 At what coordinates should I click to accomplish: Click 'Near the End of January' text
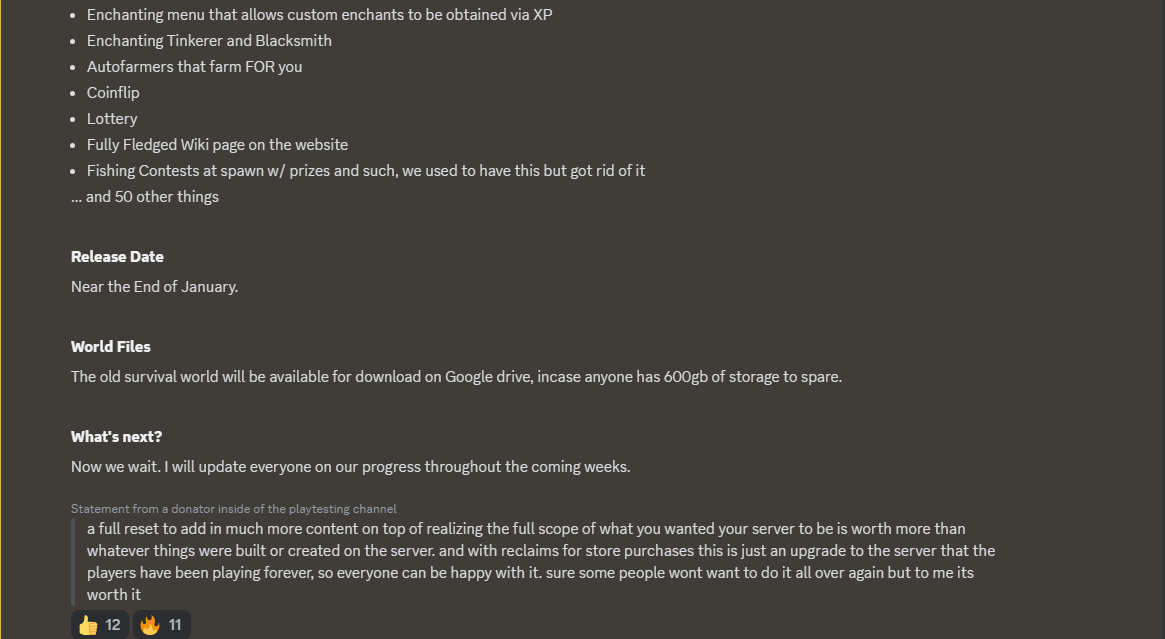pyautogui.click(x=155, y=287)
